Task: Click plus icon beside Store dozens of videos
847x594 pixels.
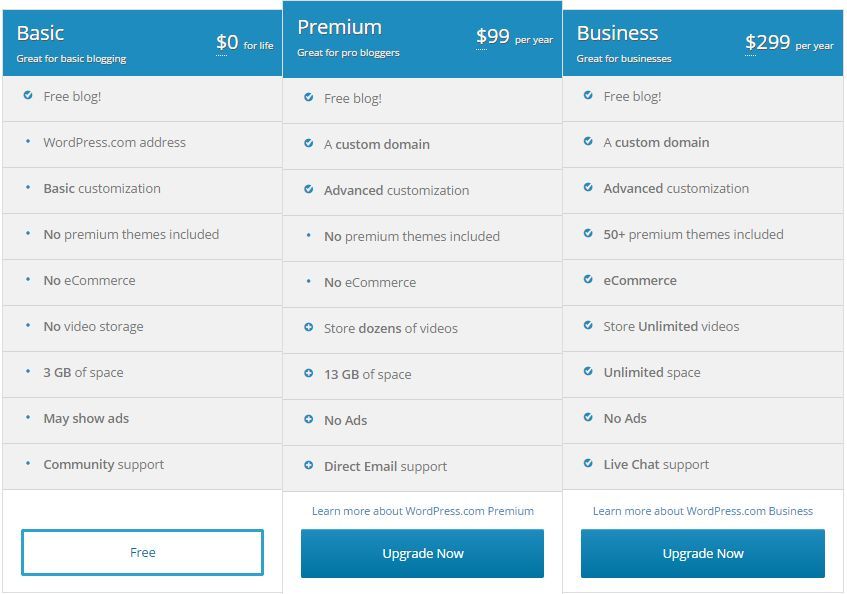Action: [308, 327]
